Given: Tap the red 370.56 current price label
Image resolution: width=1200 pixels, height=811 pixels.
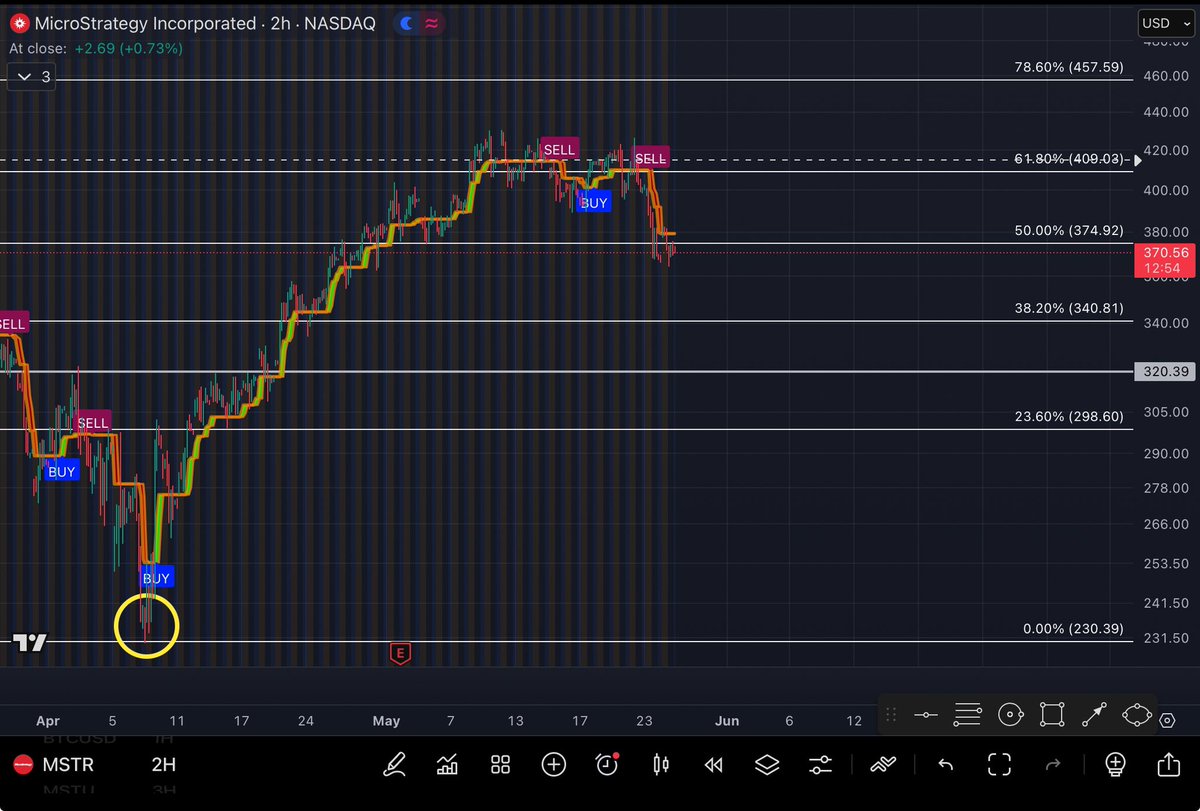Looking at the screenshot, I should click(1164, 262).
